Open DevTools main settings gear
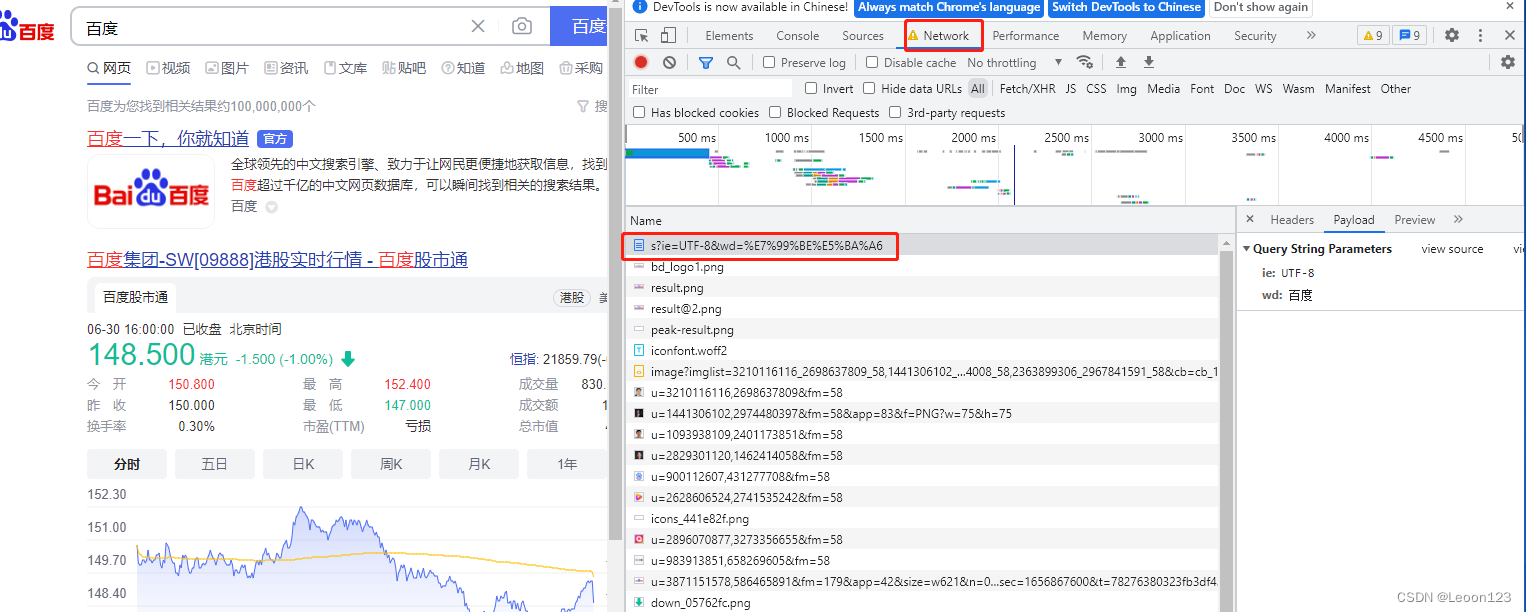This screenshot has width=1526, height=612. [1452, 35]
